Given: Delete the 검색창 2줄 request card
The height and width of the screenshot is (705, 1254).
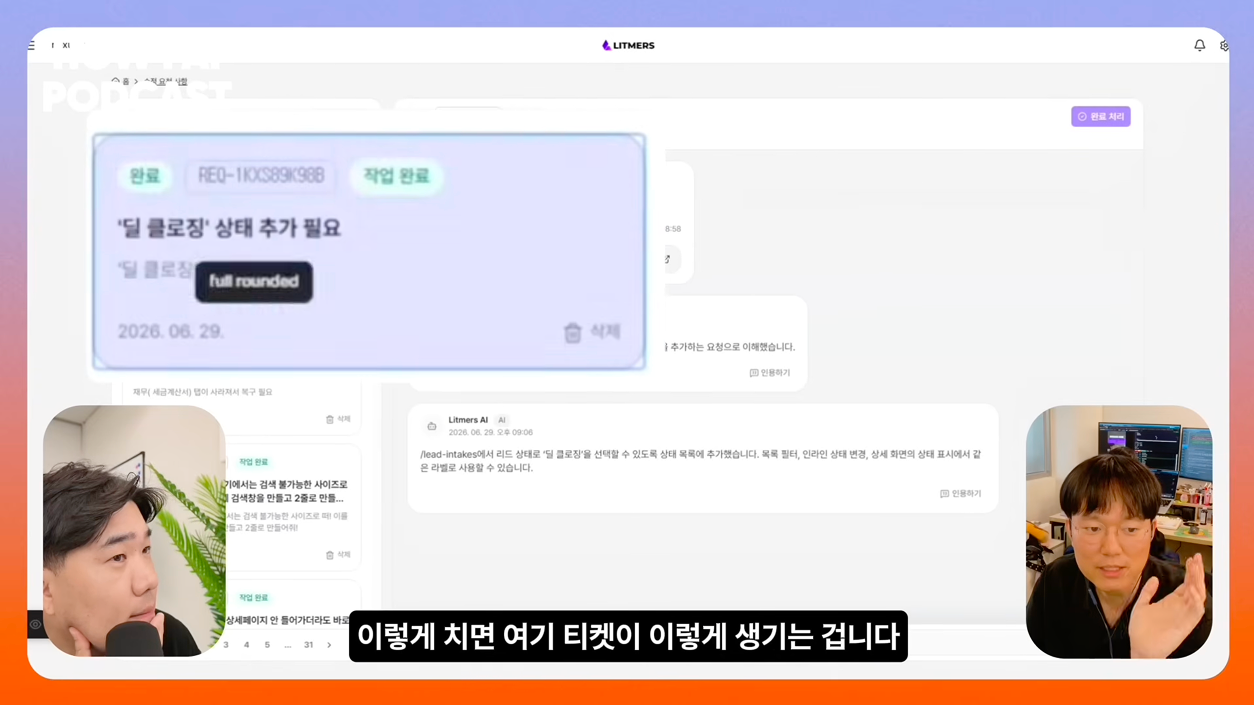Looking at the screenshot, I should click(338, 554).
